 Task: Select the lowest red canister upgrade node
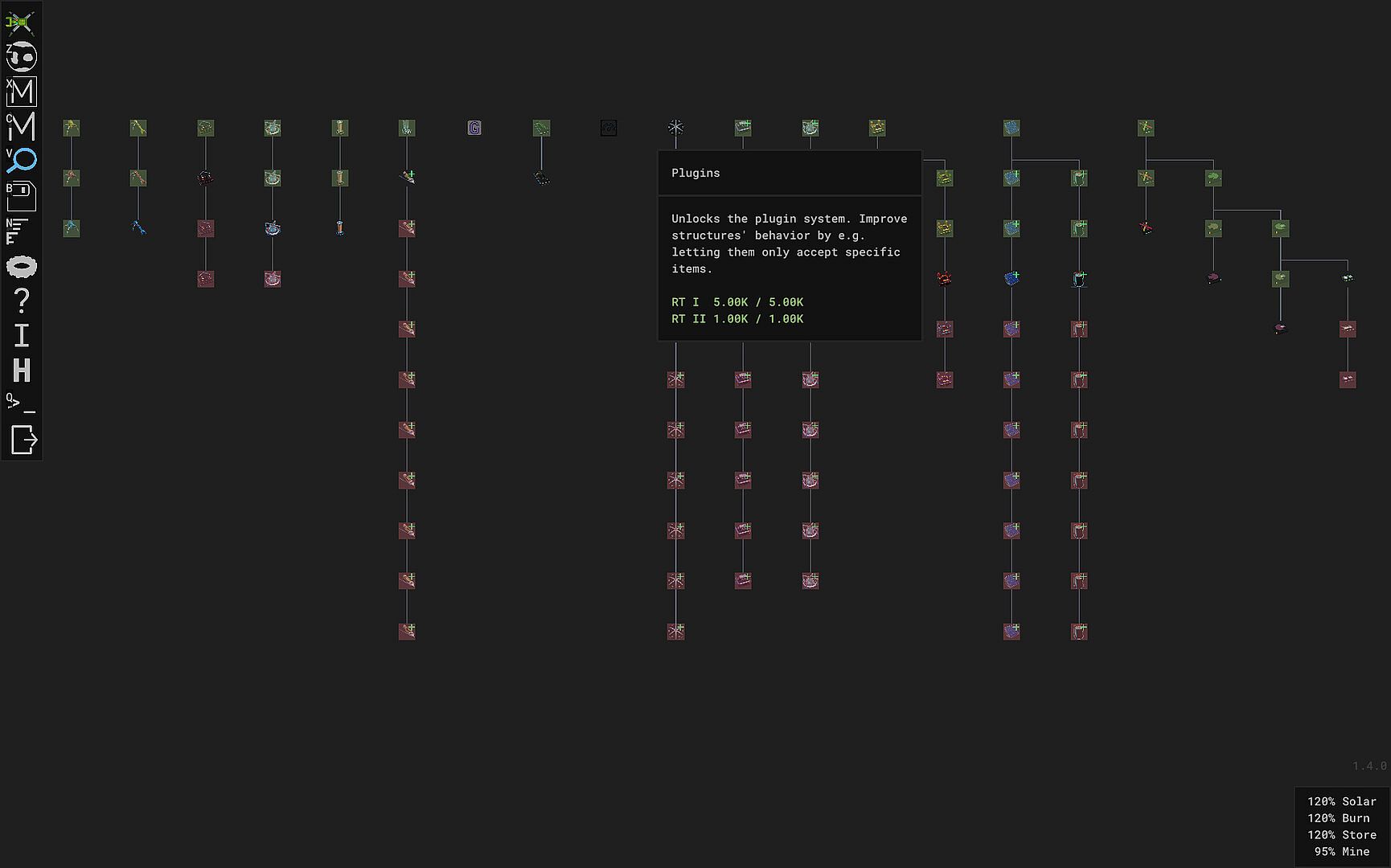click(1079, 631)
